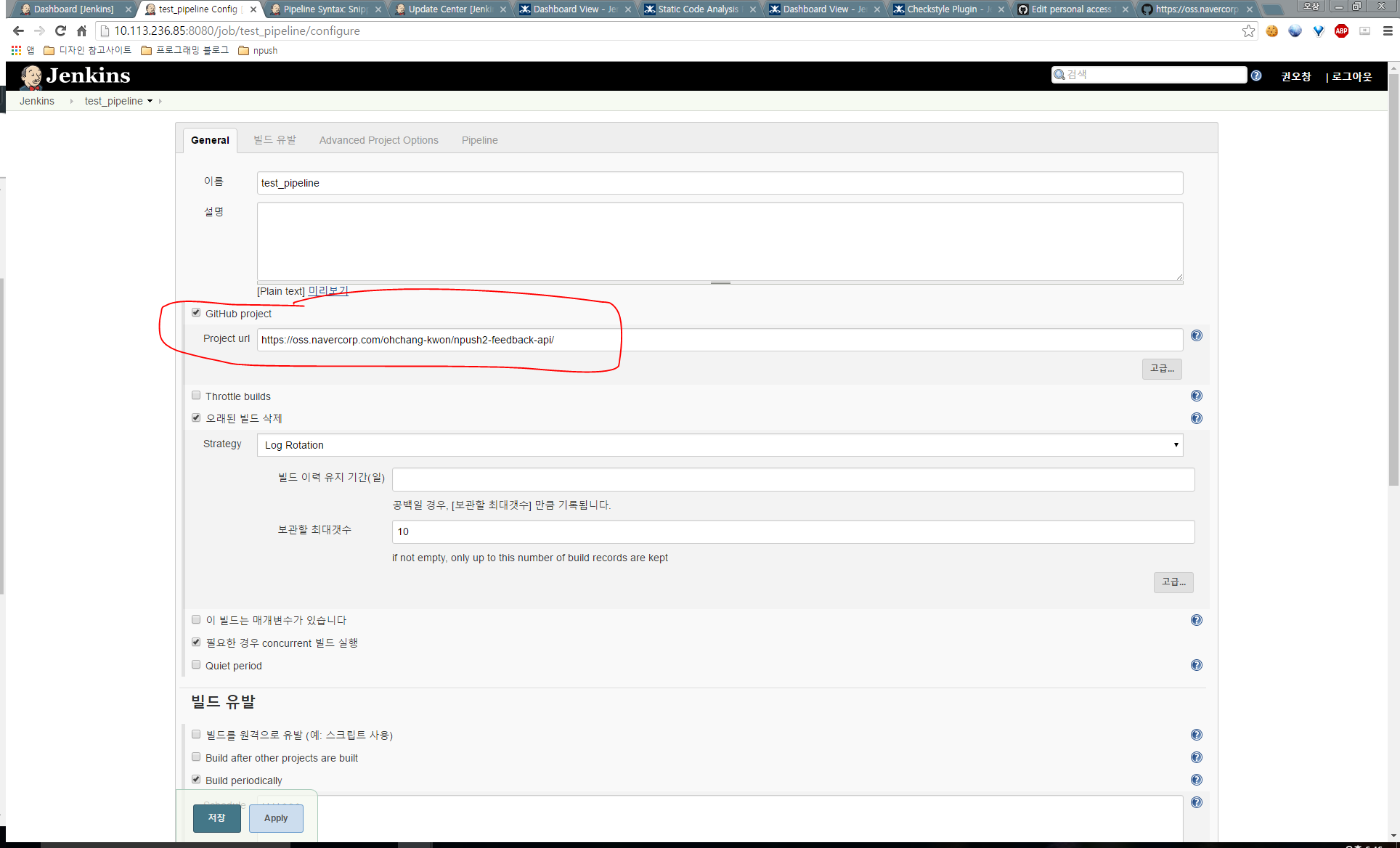Click the AdBlock Plus extension icon
1400x848 pixels.
(x=1341, y=30)
